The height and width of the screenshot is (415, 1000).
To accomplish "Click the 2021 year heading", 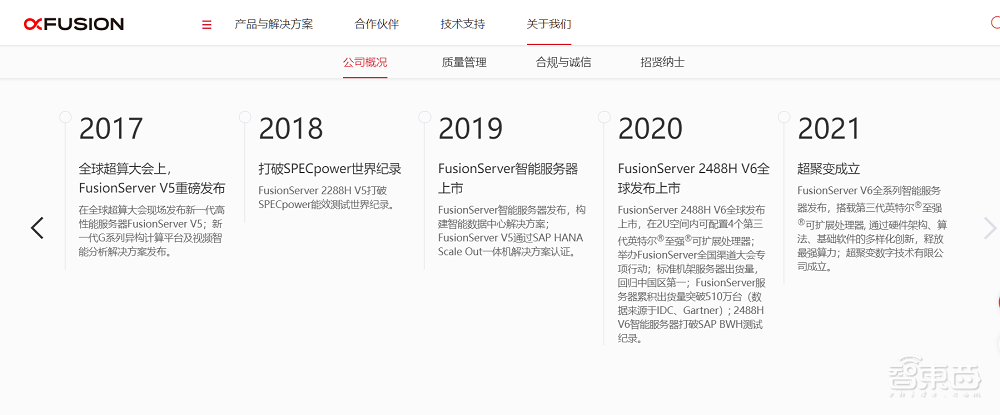I will pyautogui.click(x=829, y=129).
